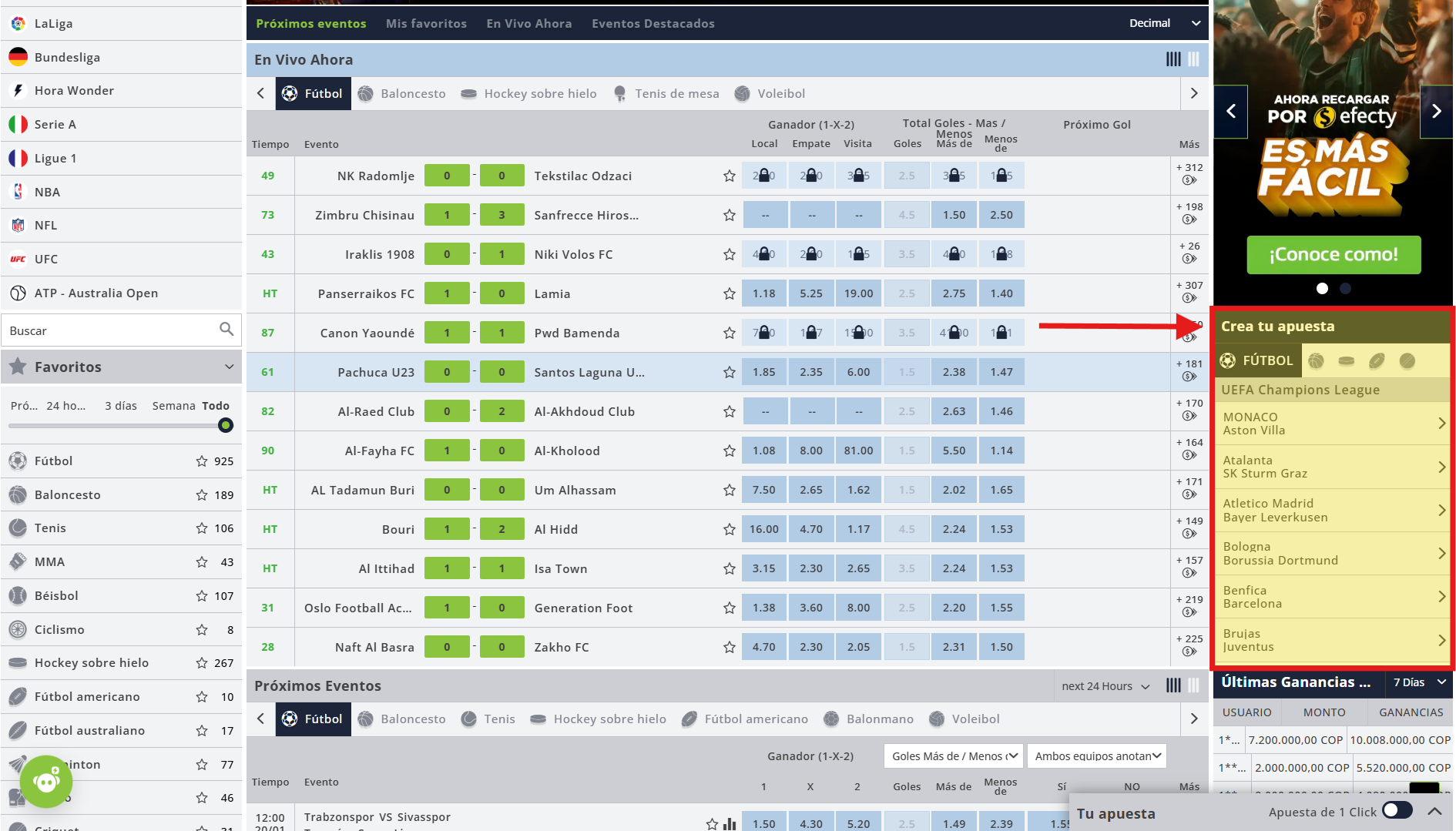Click the search magnifier icon
Image resolution: width=1456 pixels, height=831 pixels.
226,330
